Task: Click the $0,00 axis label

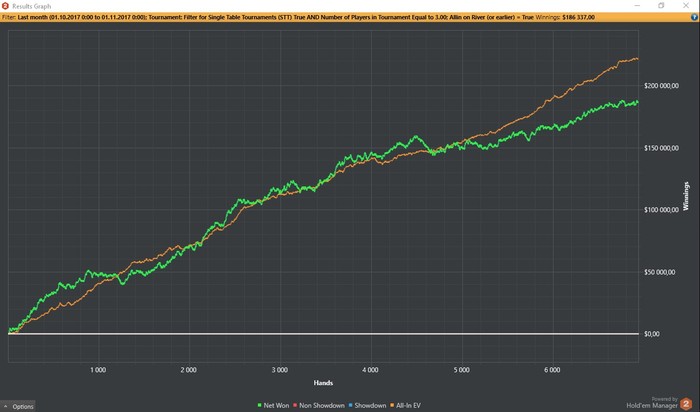Action: [x=651, y=333]
